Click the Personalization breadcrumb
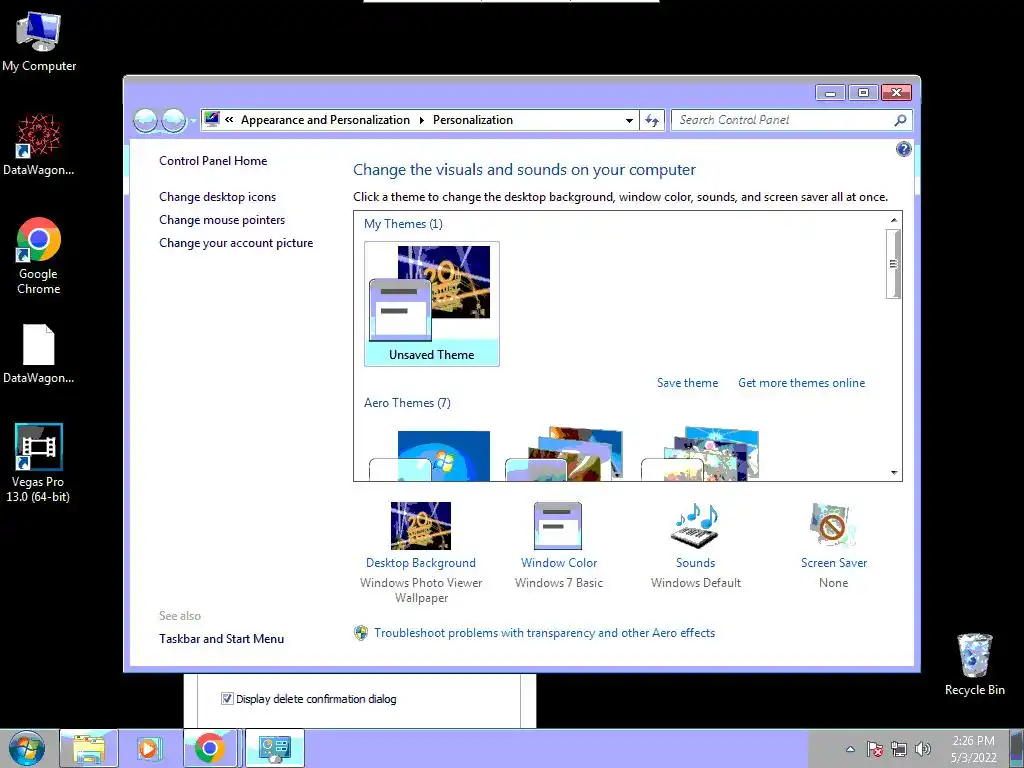Screen dimensions: 1024x768 click(473, 120)
